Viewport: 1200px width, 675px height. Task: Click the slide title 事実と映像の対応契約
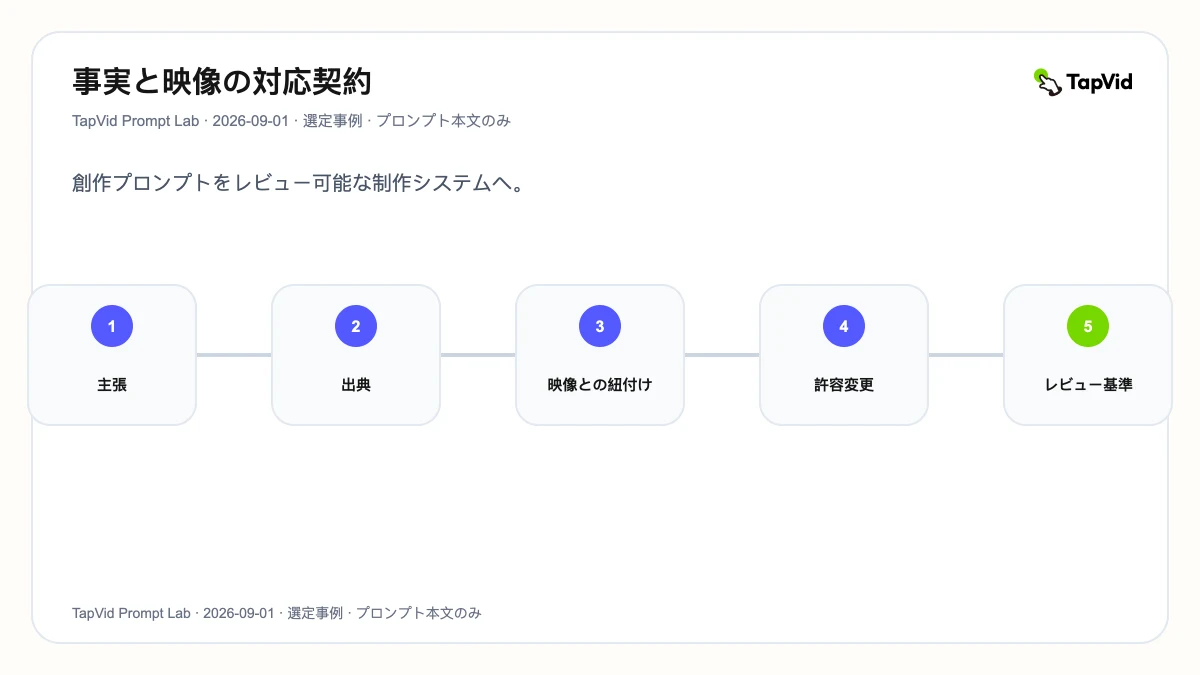[222, 82]
